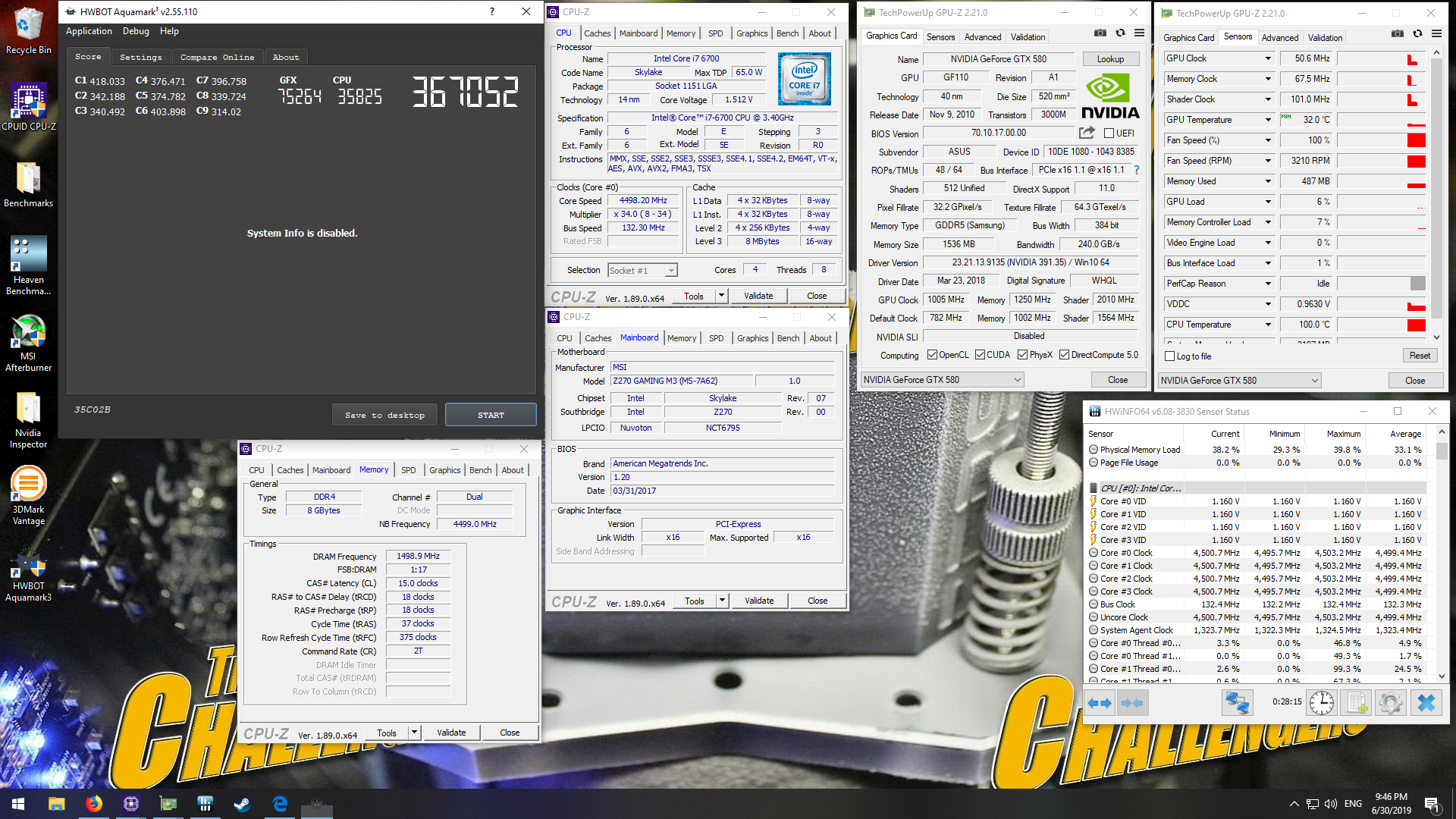1456x819 pixels.
Task: Expand HWiNFO sensor columns with blue arrows
Action: click(1100, 703)
